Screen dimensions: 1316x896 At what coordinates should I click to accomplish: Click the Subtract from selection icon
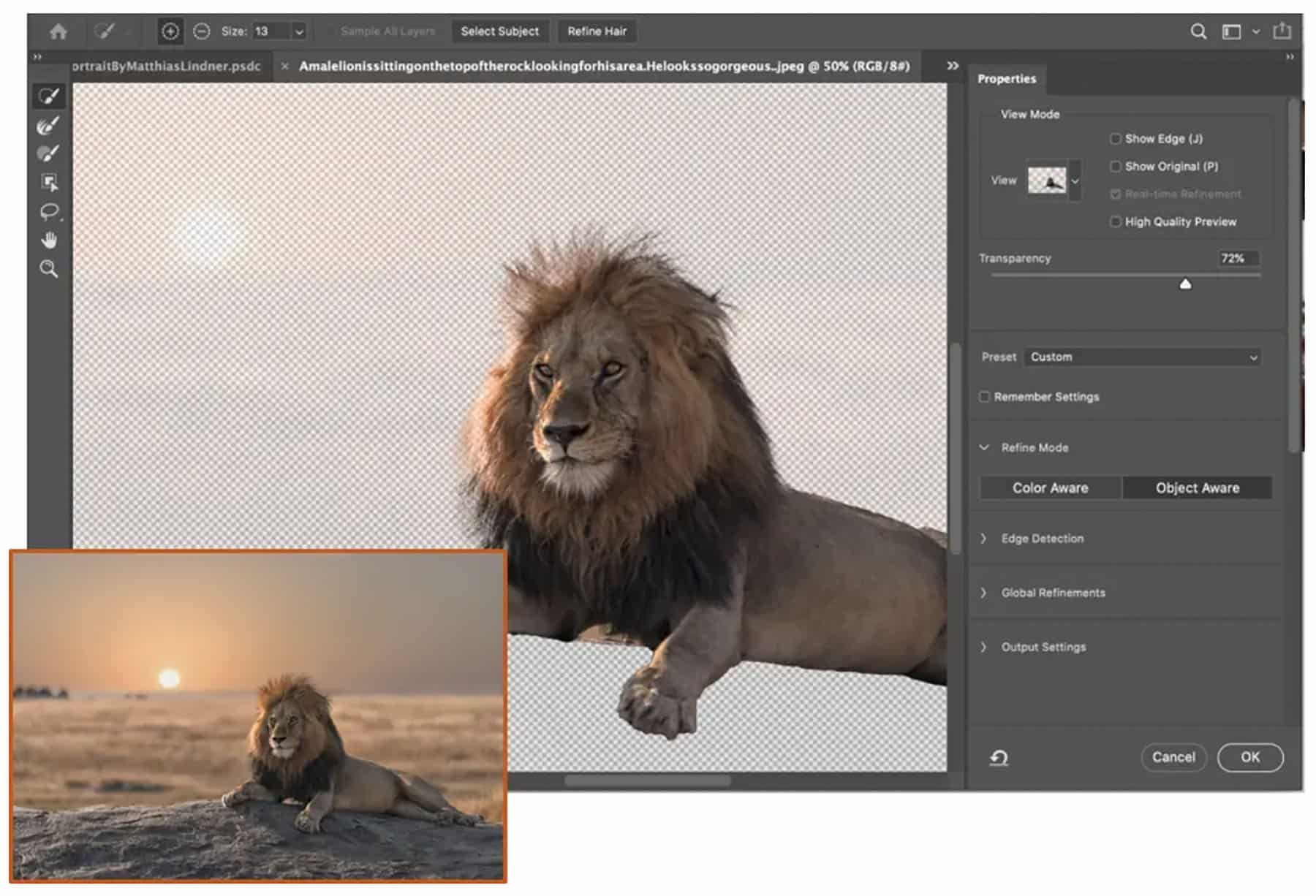coord(200,31)
